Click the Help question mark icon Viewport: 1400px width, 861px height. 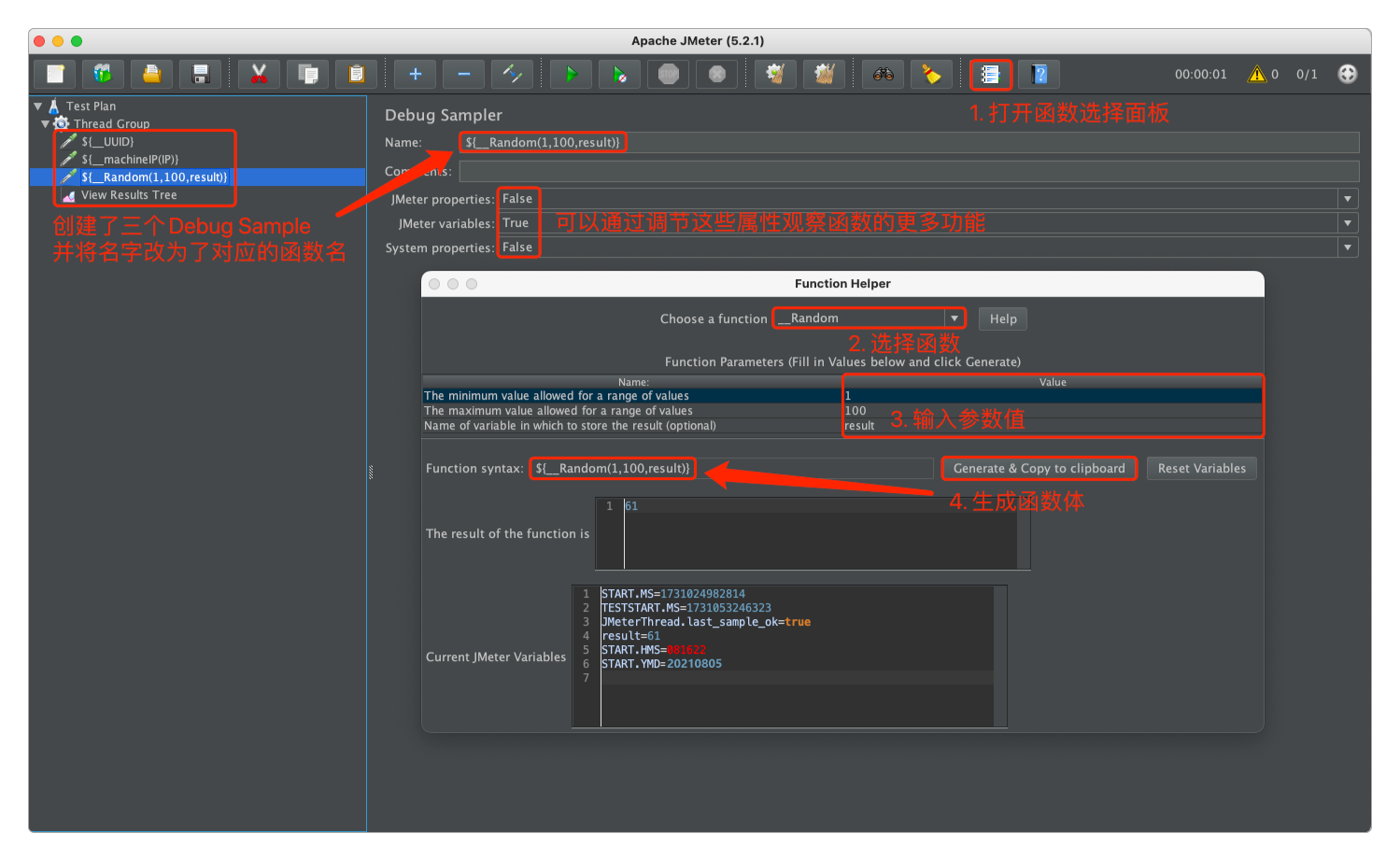pos(1039,74)
